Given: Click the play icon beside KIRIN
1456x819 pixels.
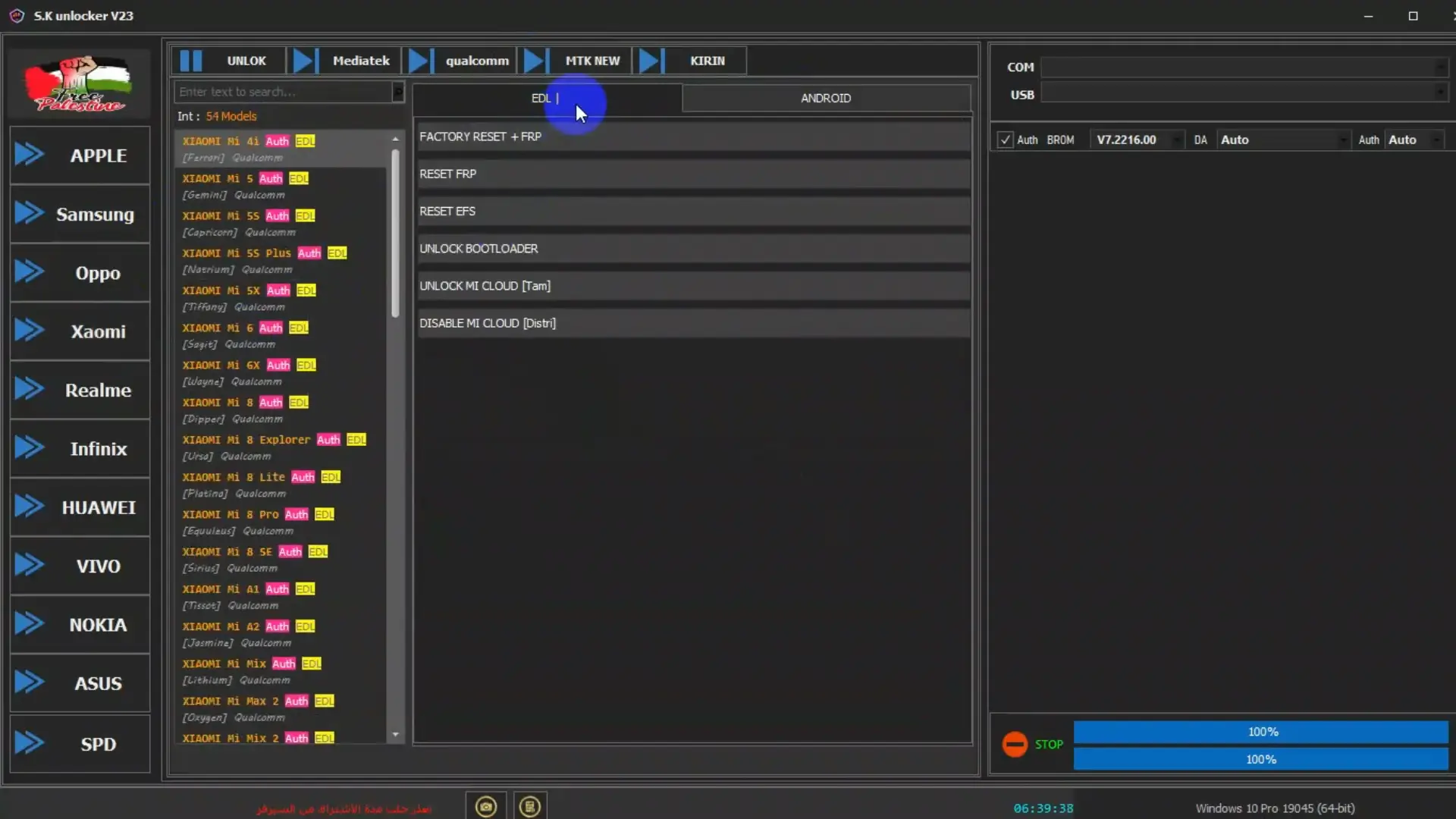Looking at the screenshot, I should pos(651,61).
